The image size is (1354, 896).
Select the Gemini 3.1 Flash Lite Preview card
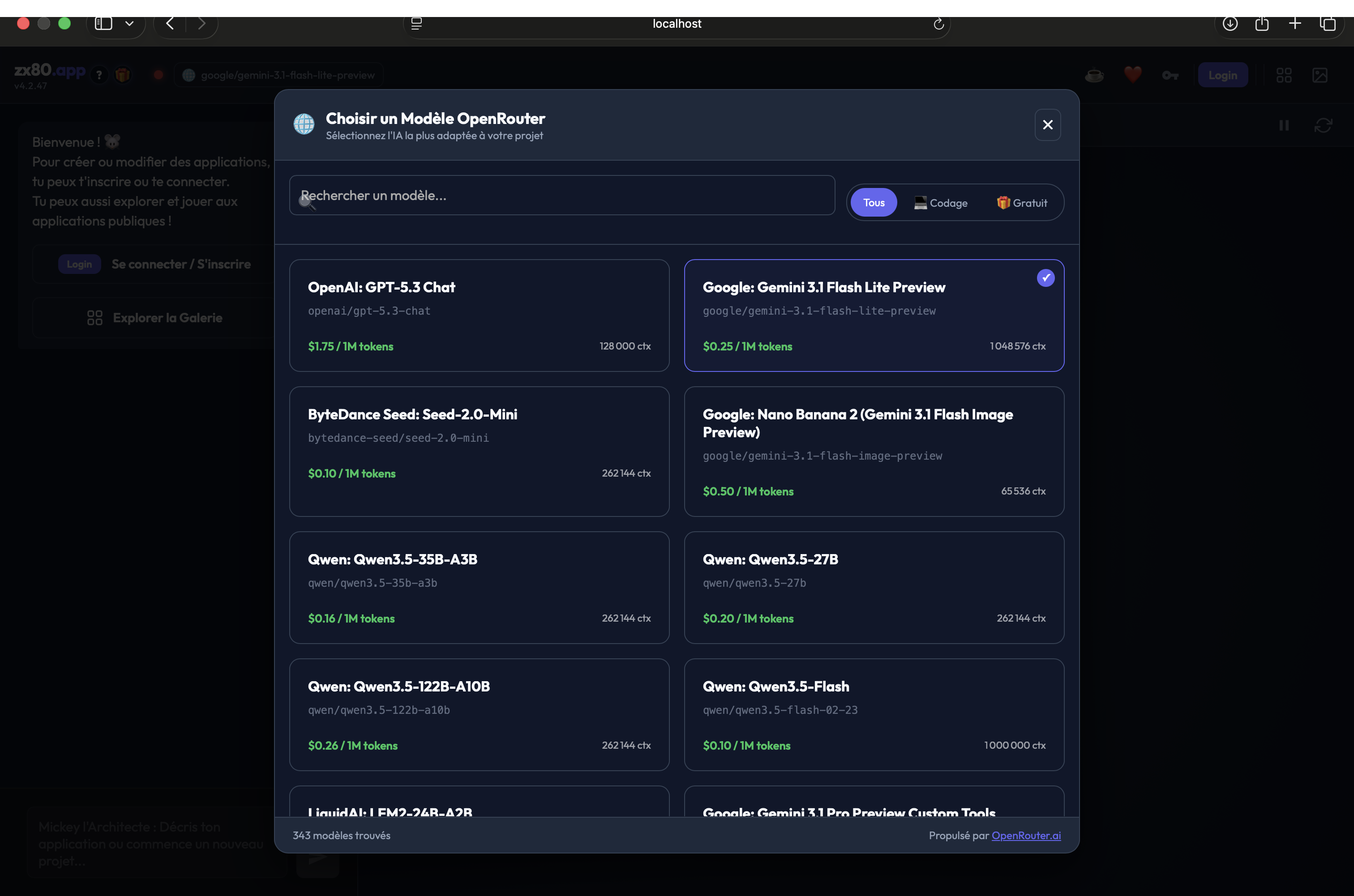[874, 316]
